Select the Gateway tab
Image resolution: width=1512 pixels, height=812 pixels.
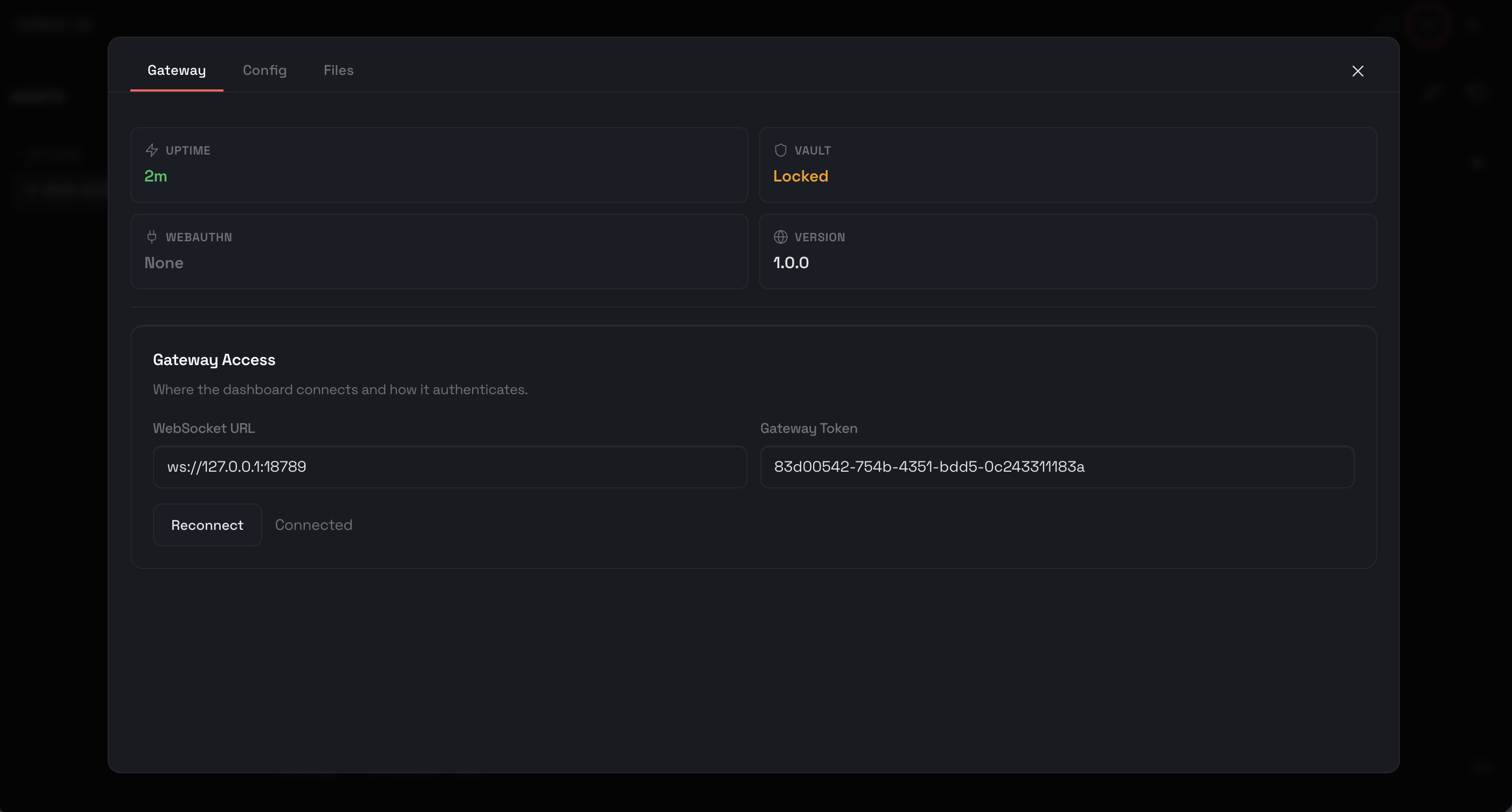(x=176, y=71)
